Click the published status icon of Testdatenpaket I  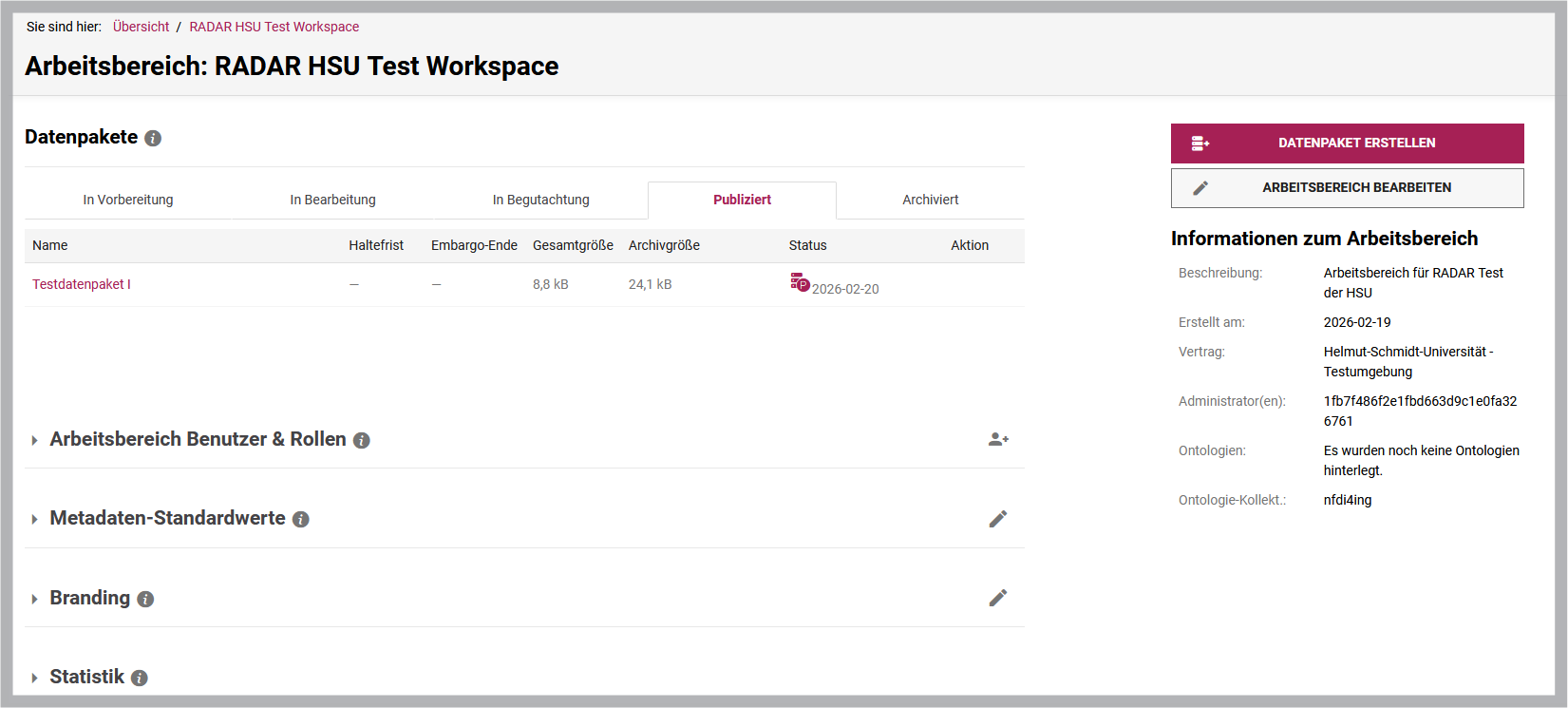[800, 283]
